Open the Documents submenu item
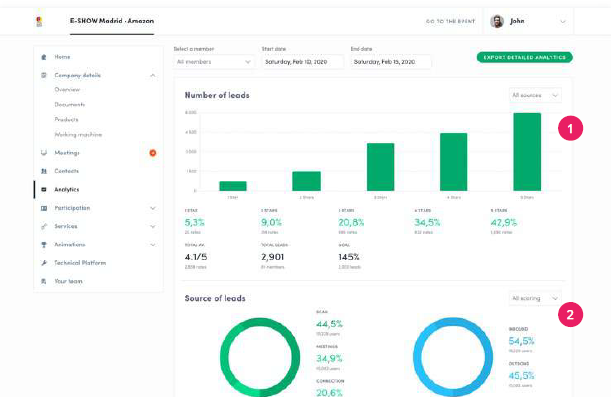Viewport: 611px width, 397px height. tap(70, 104)
